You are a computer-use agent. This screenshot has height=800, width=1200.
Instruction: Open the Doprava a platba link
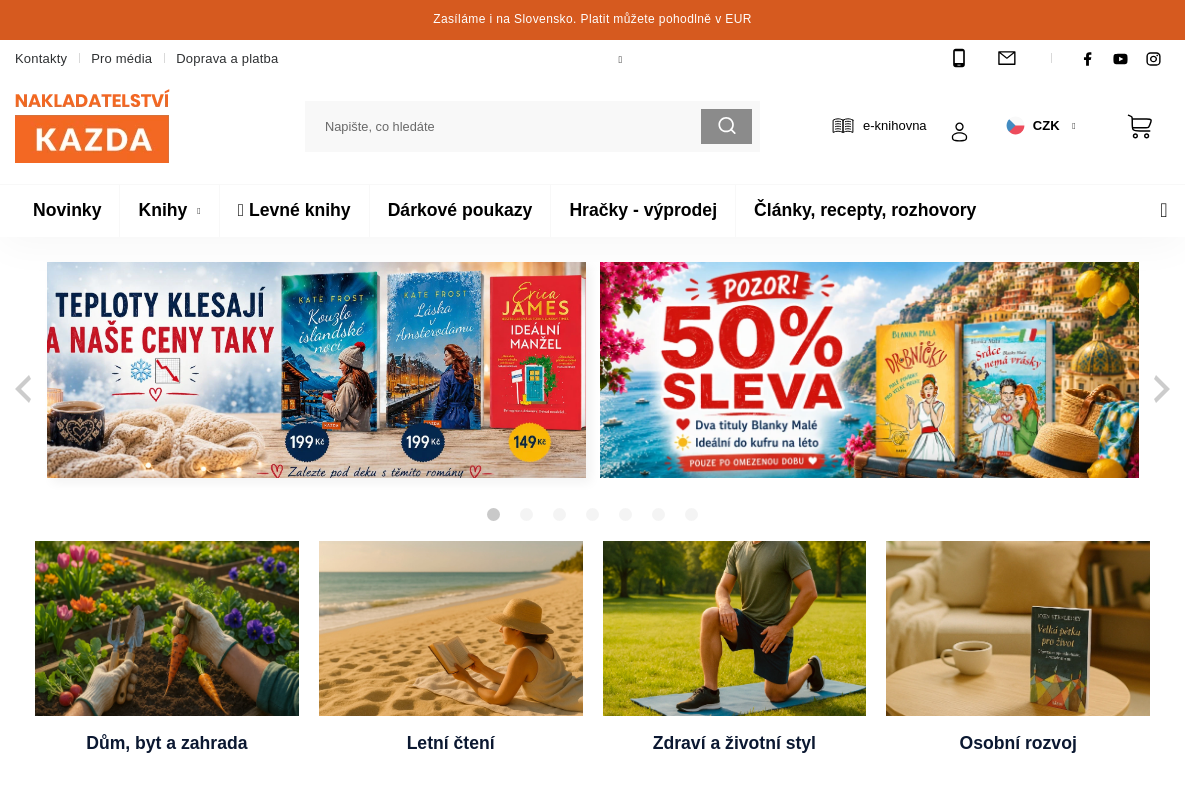227,58
